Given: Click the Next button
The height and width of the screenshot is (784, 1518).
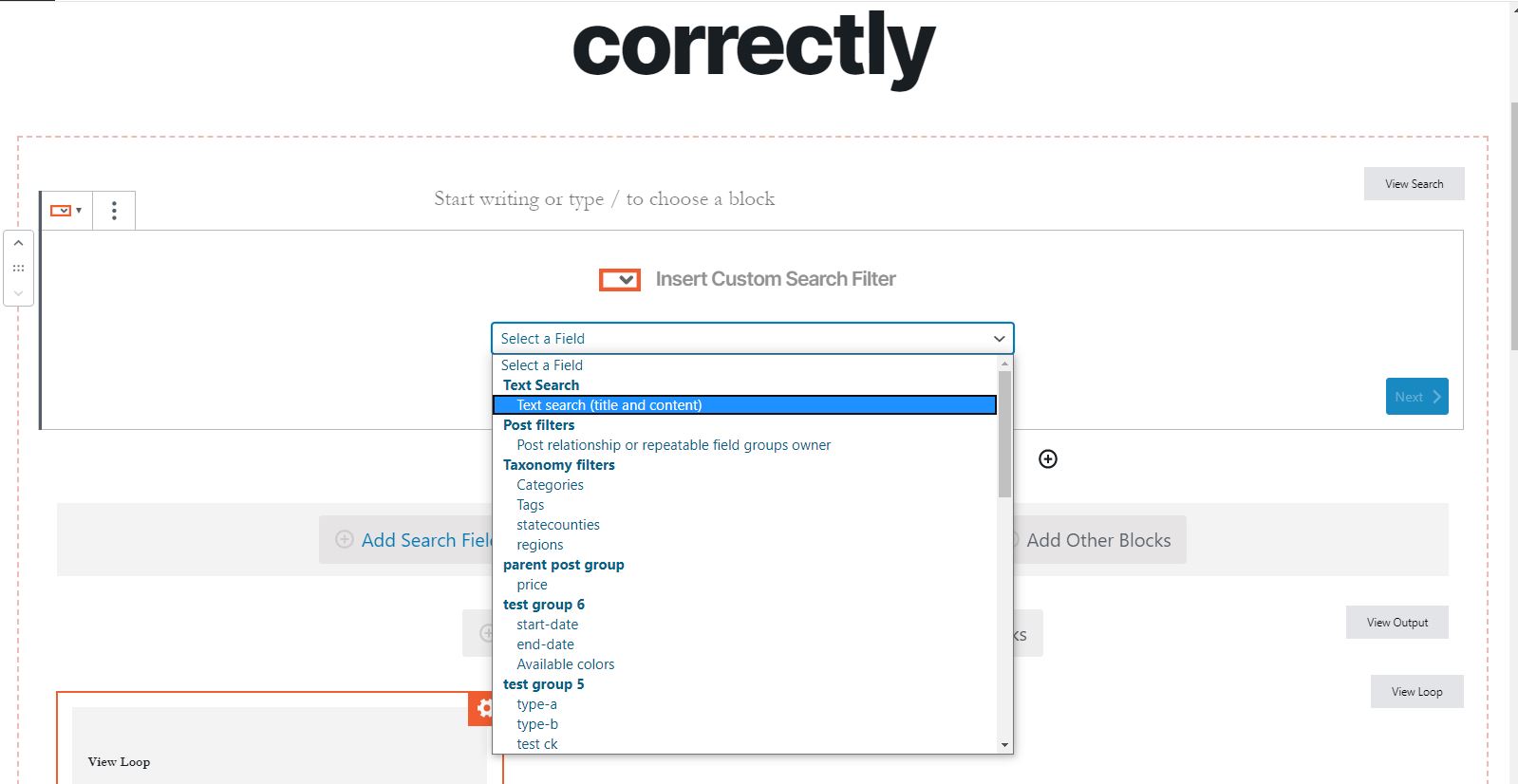Looking at the screenshot, I should click(x=1416, y=397).
